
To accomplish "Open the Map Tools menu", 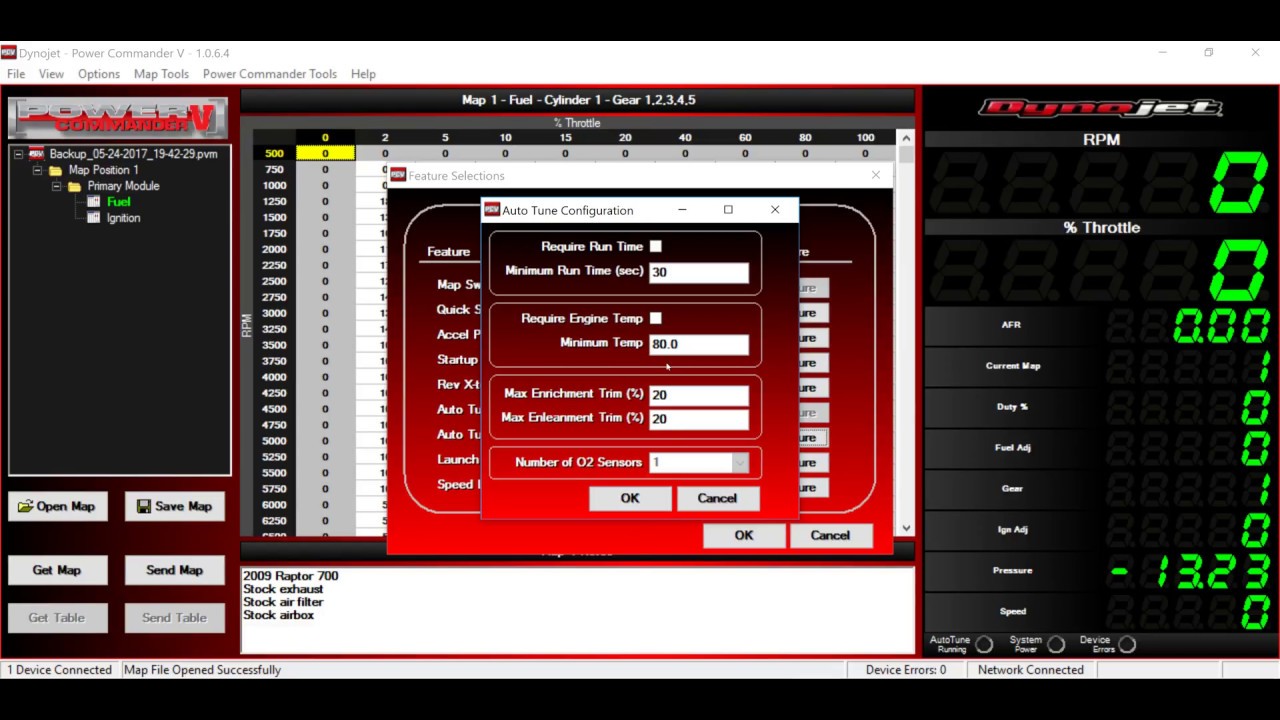I will (161, 74).
